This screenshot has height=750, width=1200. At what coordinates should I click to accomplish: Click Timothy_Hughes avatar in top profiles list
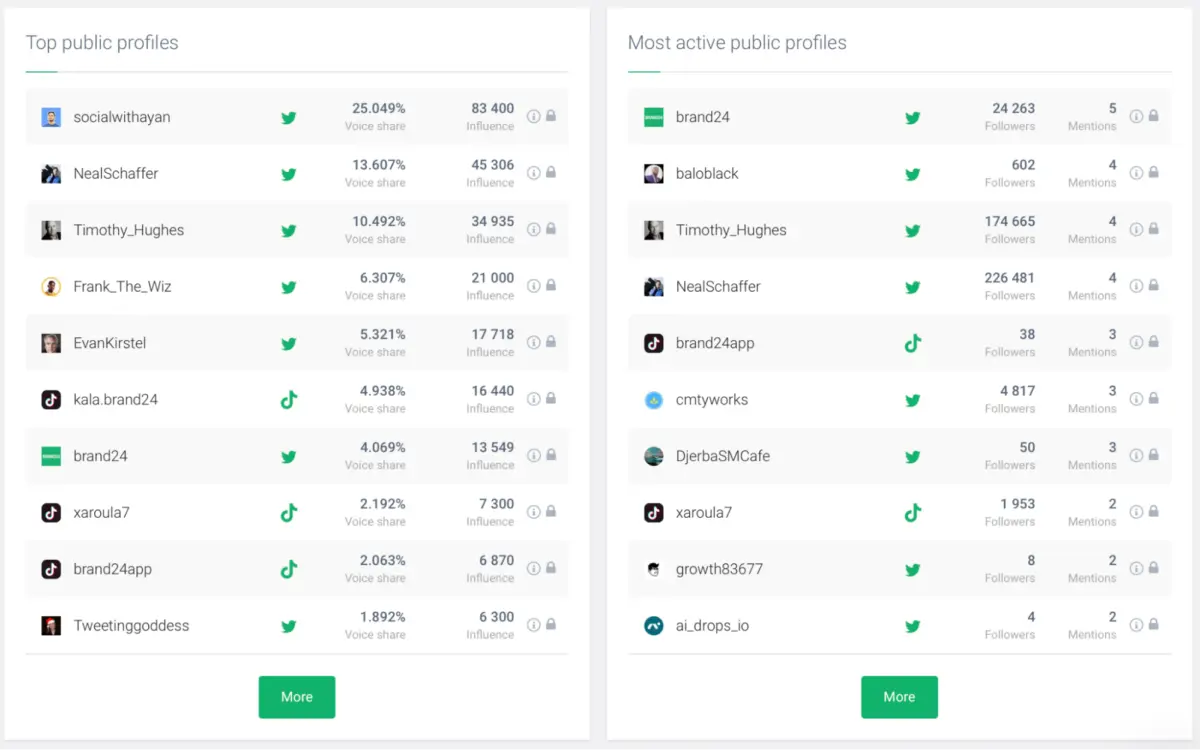point(51,230)
